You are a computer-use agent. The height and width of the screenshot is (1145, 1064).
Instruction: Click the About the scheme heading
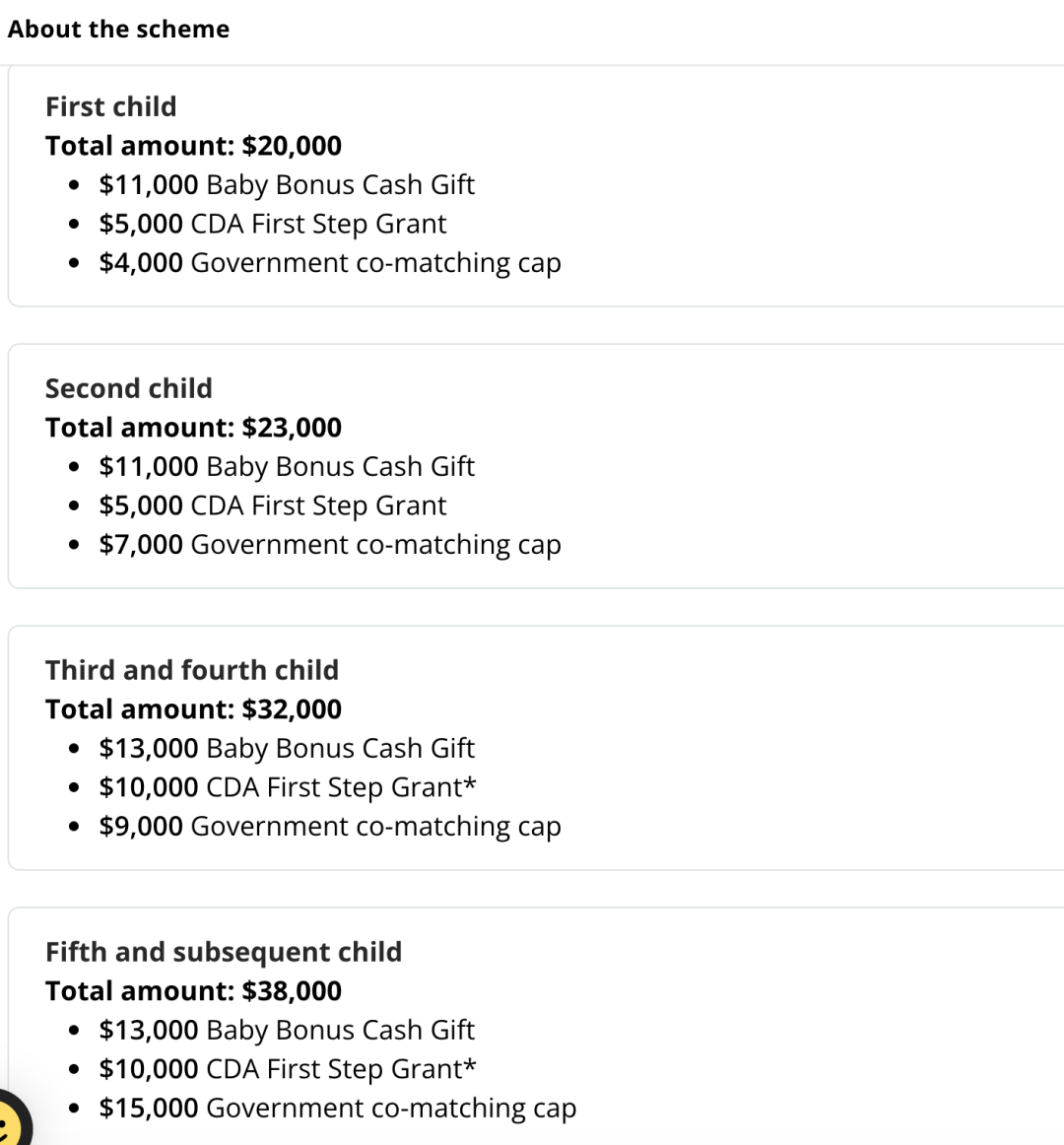(x=118, y=30)
